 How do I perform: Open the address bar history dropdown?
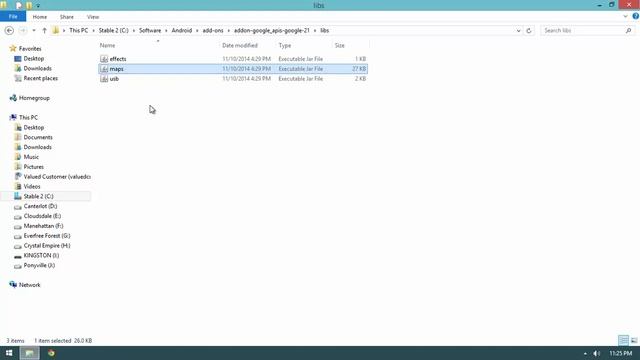click(518, 31)
